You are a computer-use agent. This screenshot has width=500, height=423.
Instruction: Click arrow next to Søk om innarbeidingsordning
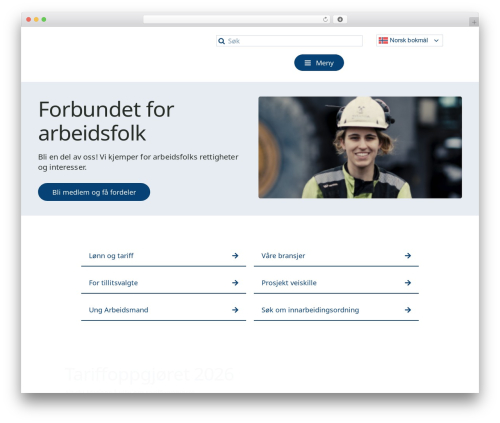click(x=408, y=310)
